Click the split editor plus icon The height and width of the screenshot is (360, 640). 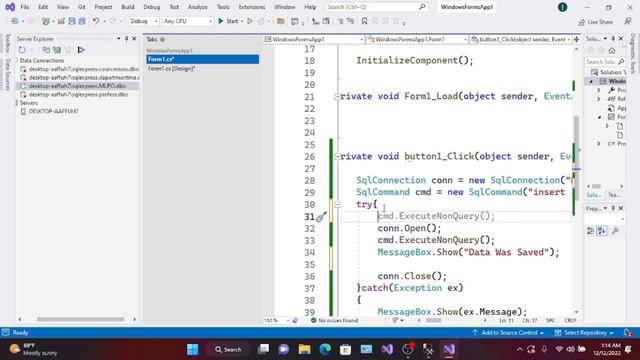(576, 39)
